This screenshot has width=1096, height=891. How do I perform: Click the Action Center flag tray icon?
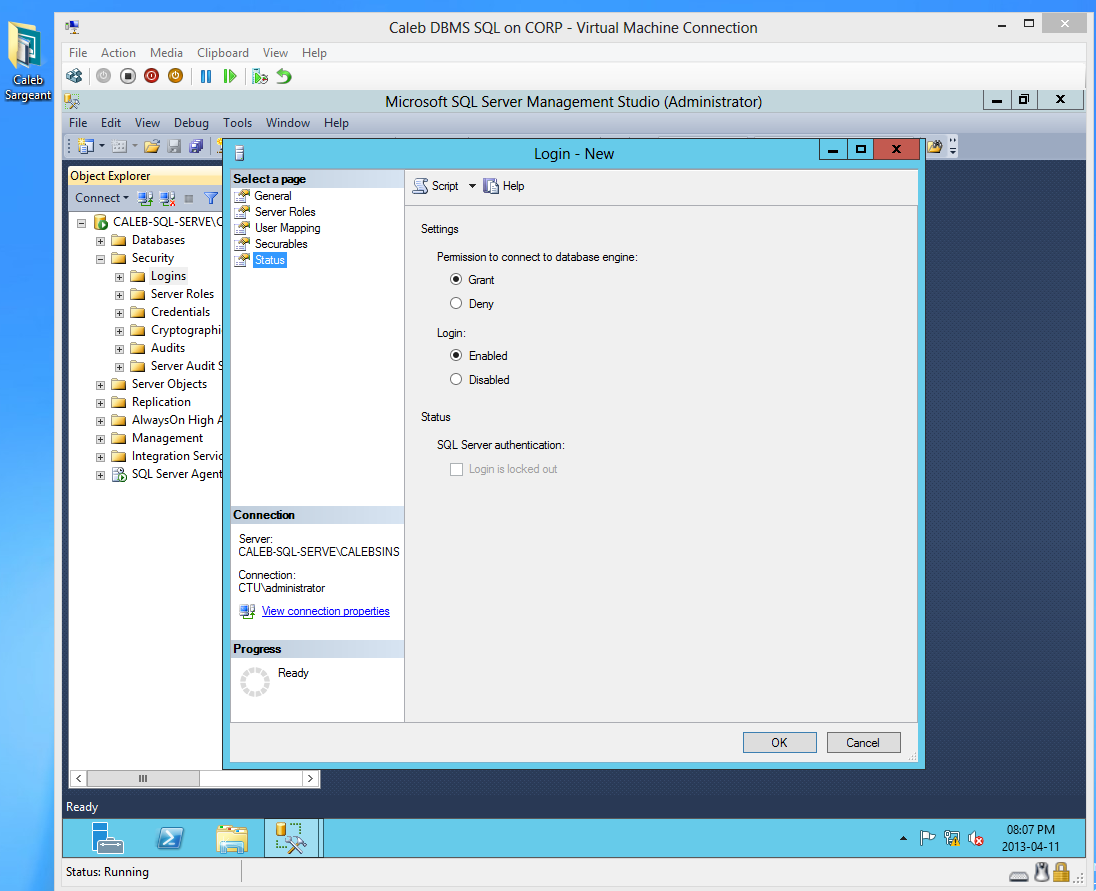click(927, 838)
